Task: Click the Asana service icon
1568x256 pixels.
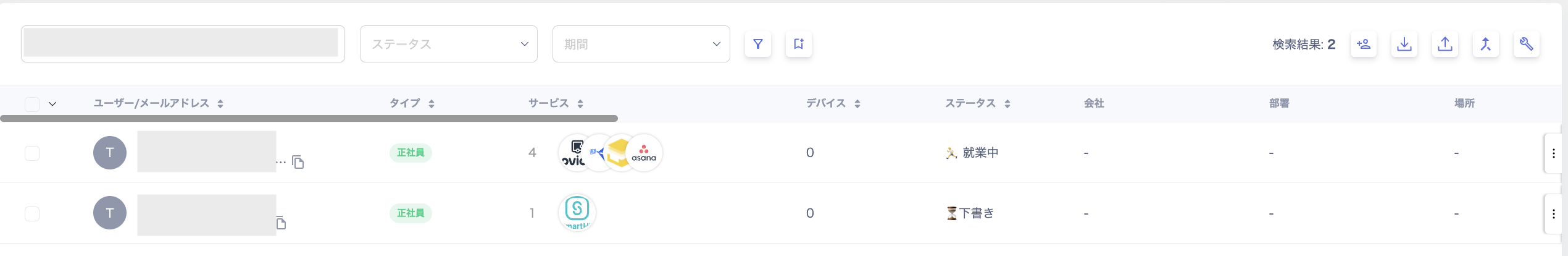Action: (644, 153)
